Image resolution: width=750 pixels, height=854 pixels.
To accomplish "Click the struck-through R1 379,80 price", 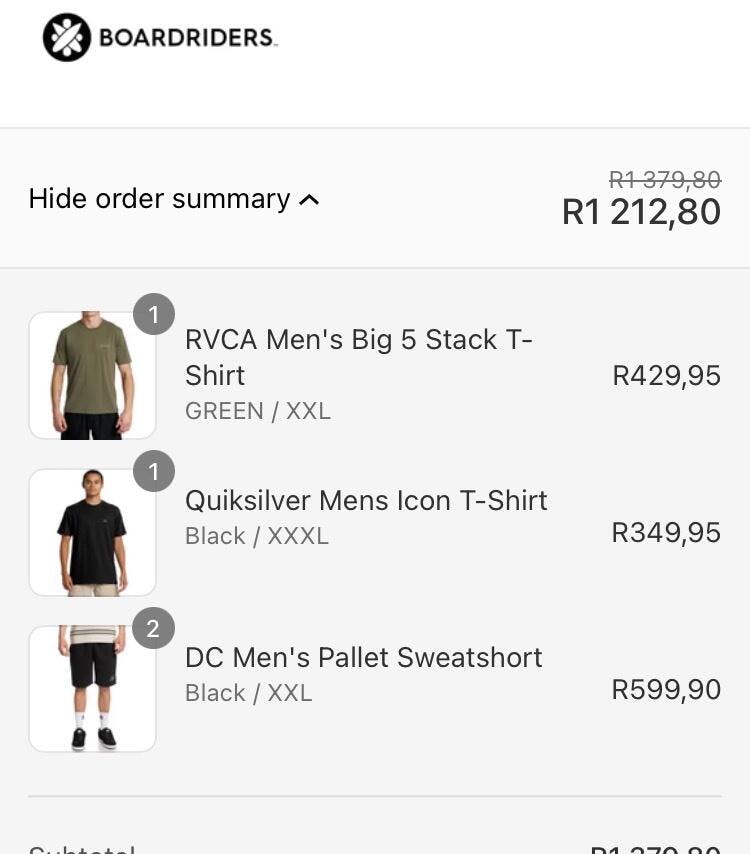I will (x=664, y=180).
